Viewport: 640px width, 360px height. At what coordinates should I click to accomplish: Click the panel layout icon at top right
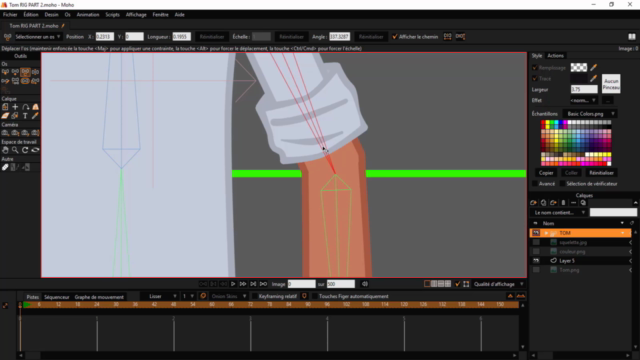(632, 37)
